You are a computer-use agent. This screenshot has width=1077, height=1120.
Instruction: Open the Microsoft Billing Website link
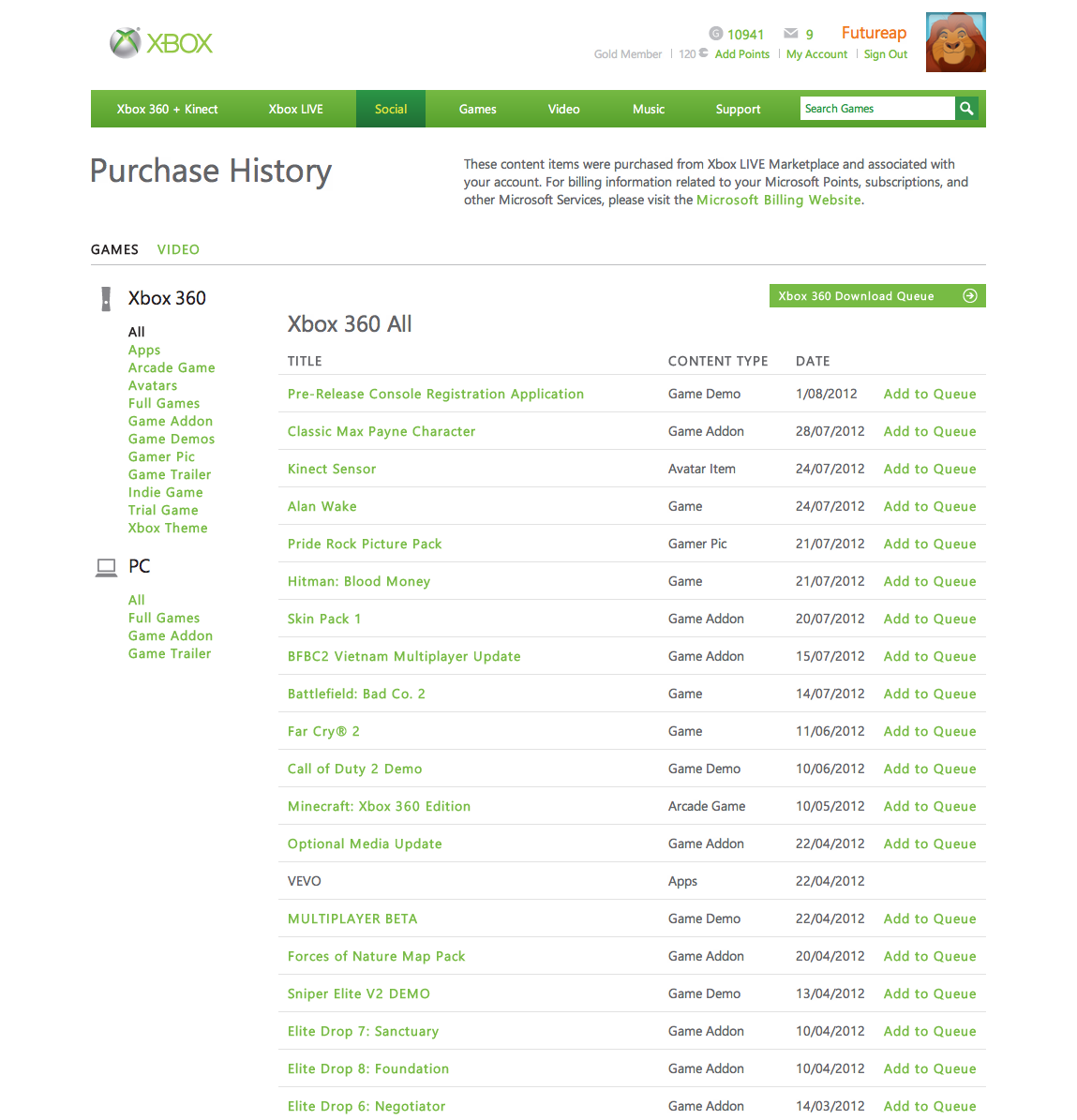pos(779,200)
